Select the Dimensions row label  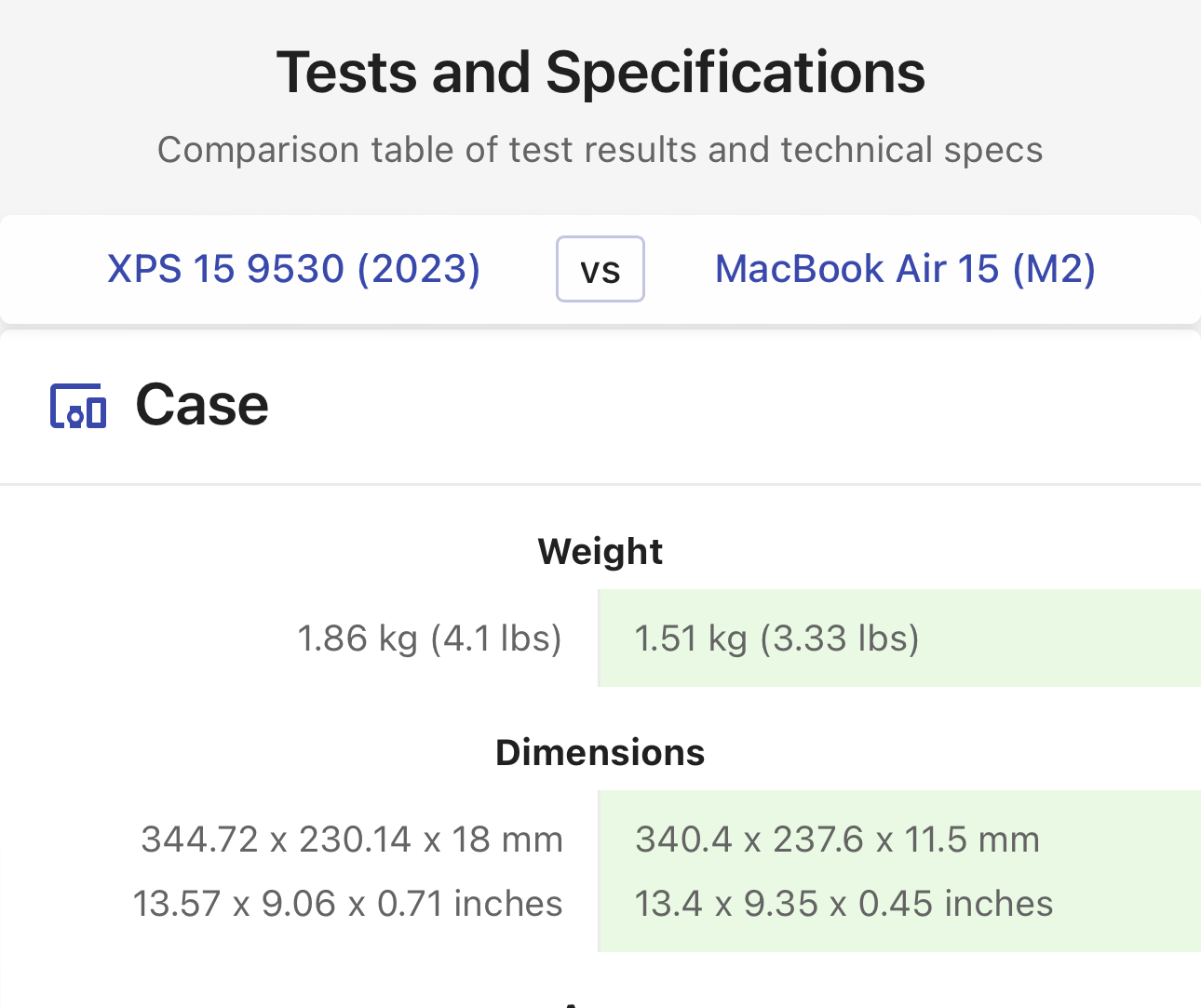[x=600, y=752]
